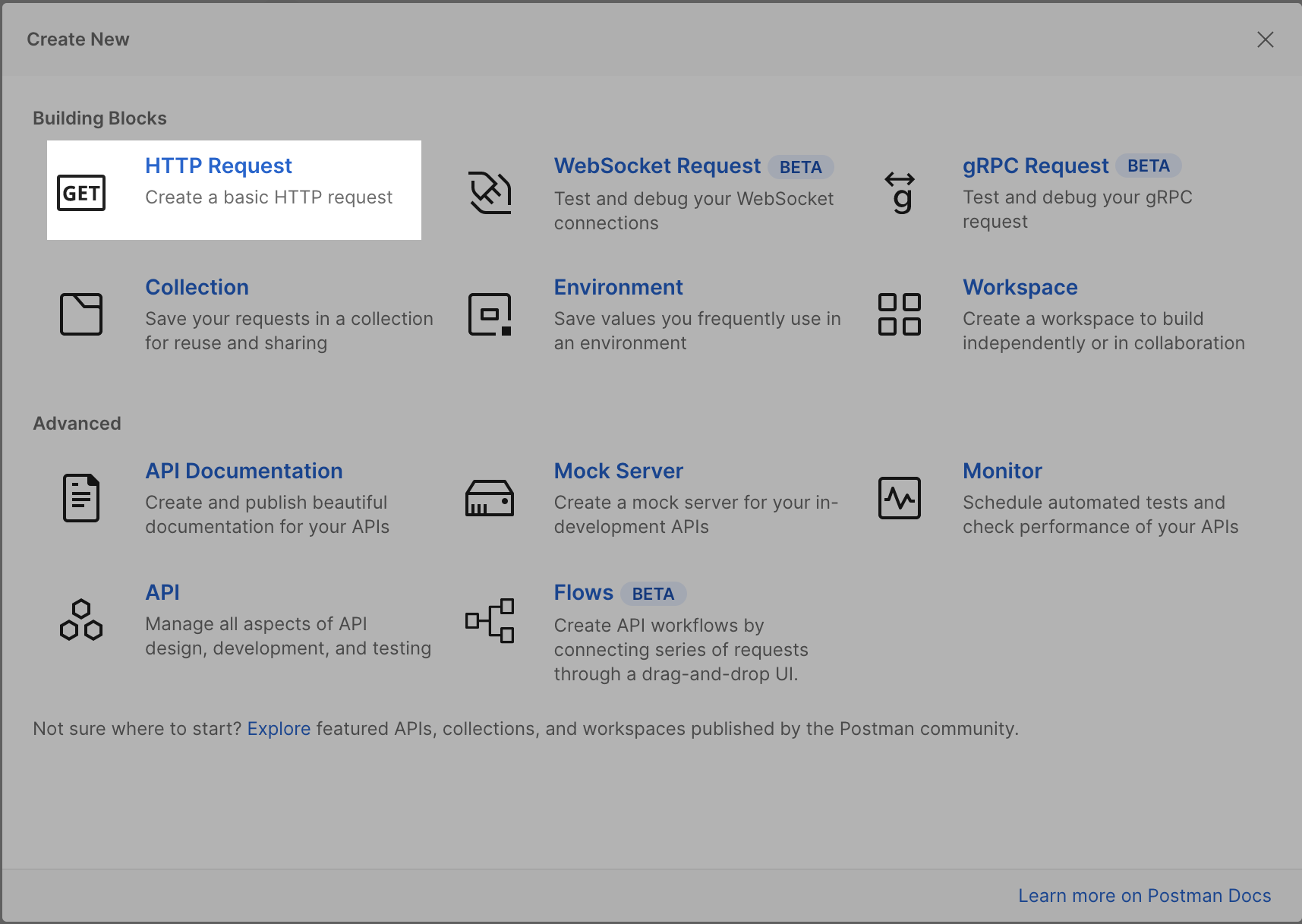Click the GET icon for HTTP Request

81,193
